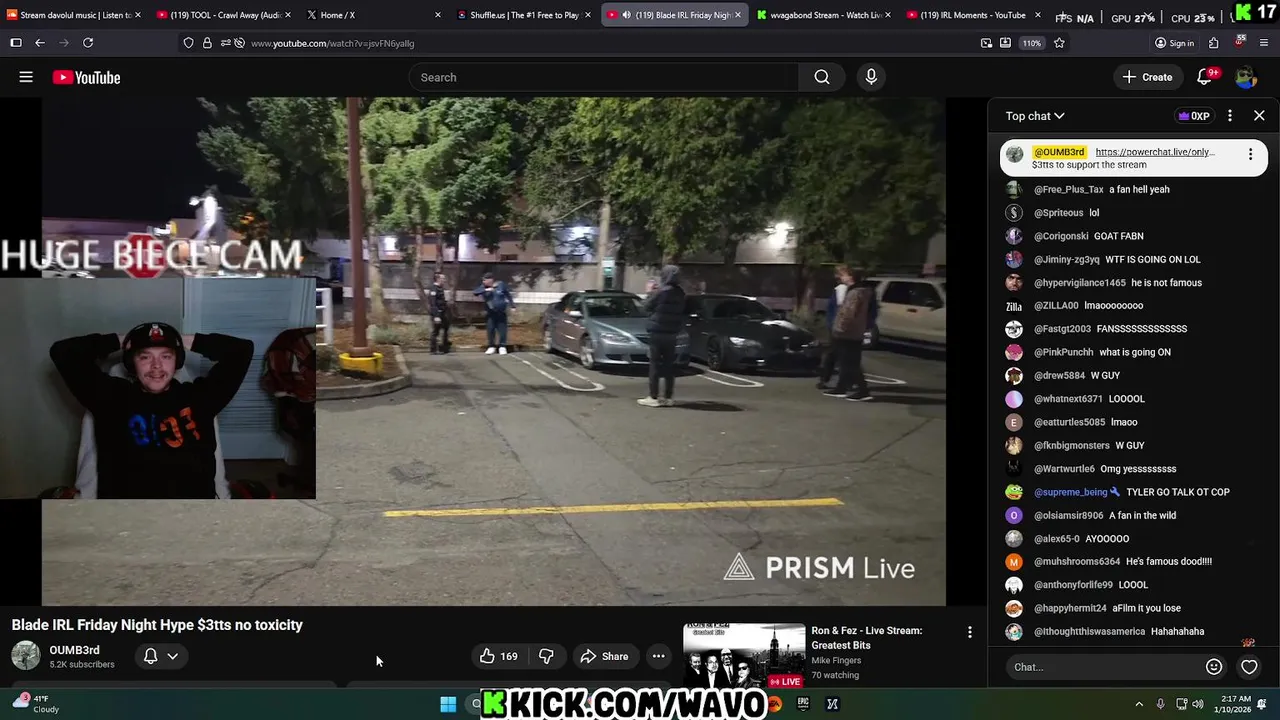Open the browser sidebar panel icon
Screen dimensions: 1280x720
pos(15,43)
